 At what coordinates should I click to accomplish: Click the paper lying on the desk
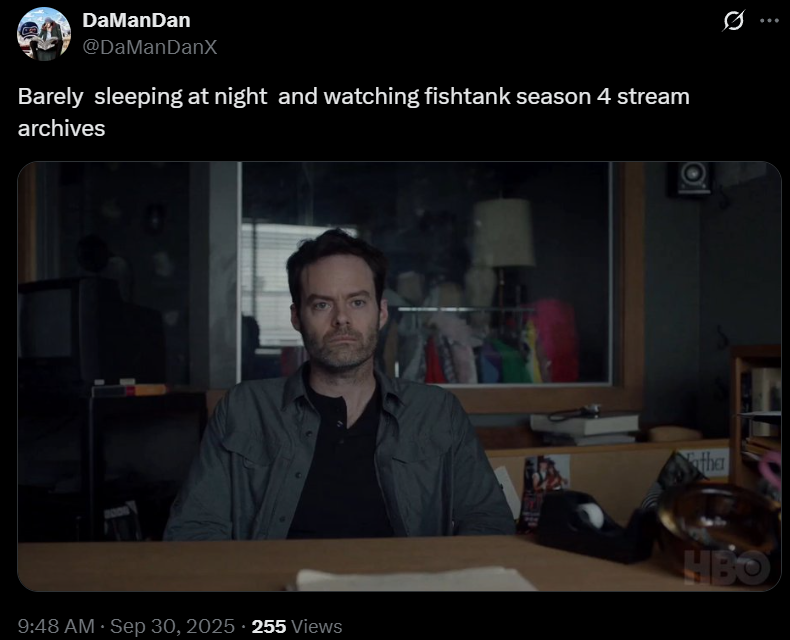point(413,579)
